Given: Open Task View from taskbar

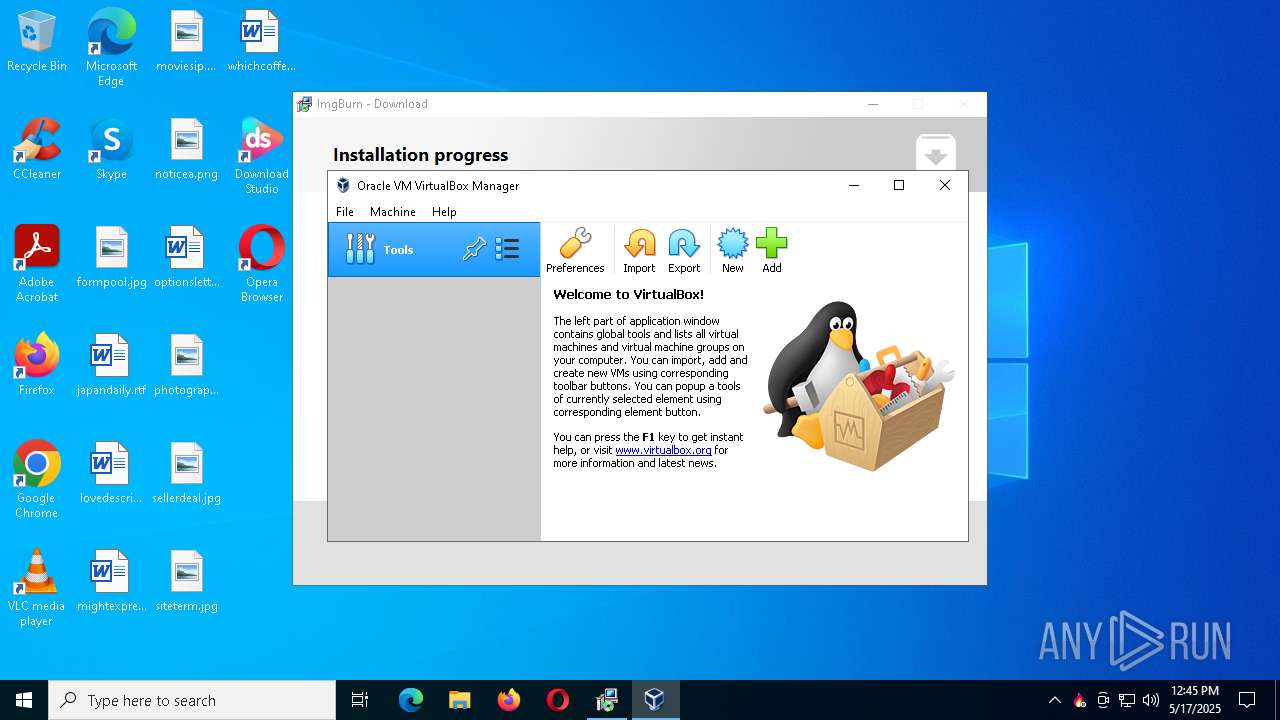Looking at the screenshot, I should [x=360, y=700].
